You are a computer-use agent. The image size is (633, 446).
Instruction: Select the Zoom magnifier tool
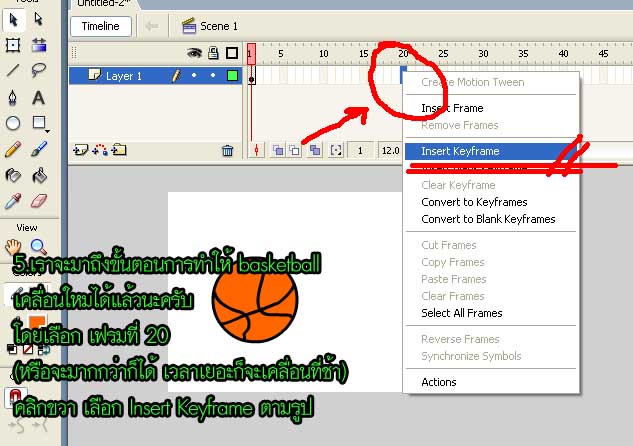coord(39,246)
